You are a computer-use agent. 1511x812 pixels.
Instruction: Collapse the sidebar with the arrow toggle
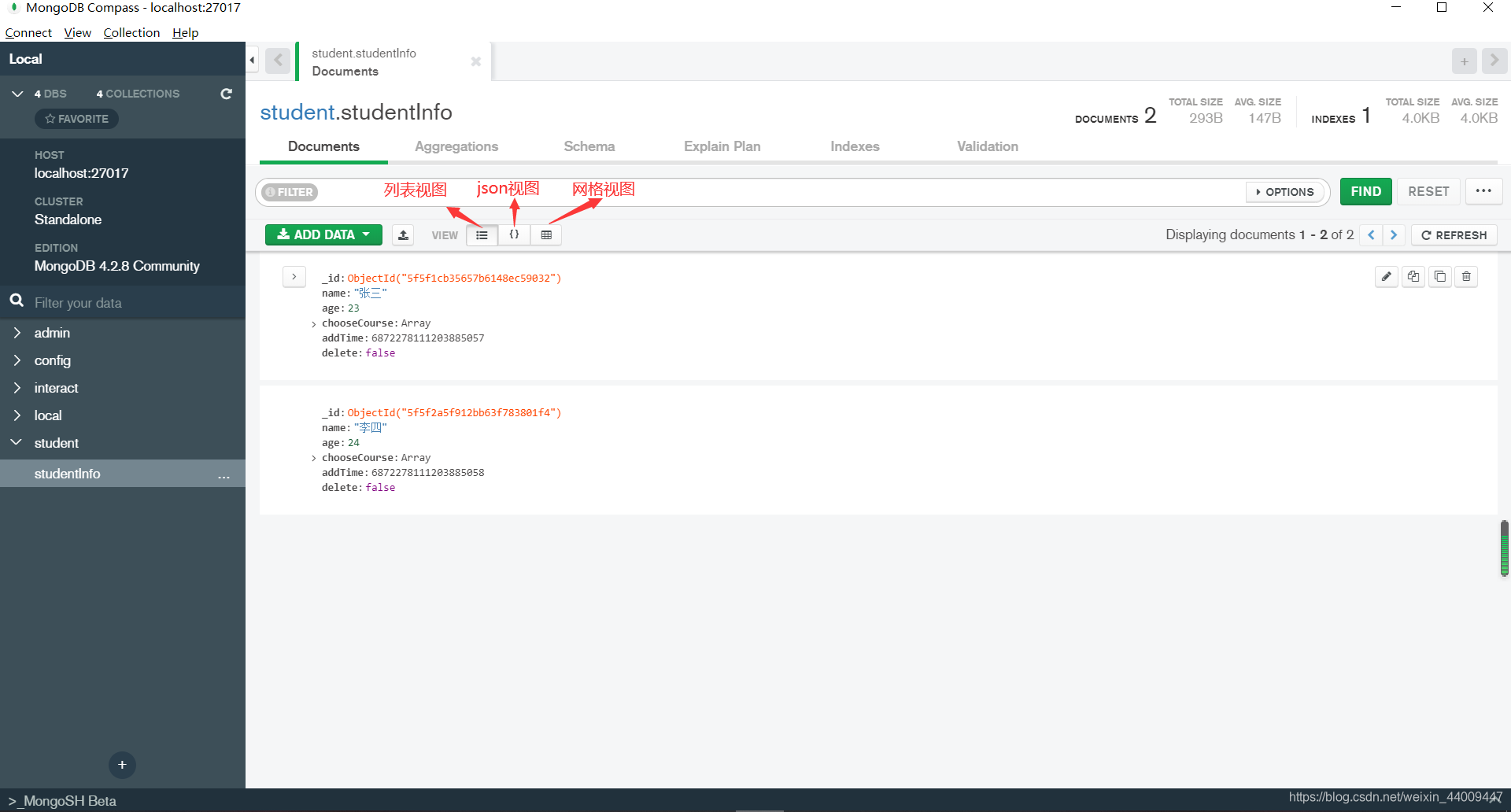point(252,60)
